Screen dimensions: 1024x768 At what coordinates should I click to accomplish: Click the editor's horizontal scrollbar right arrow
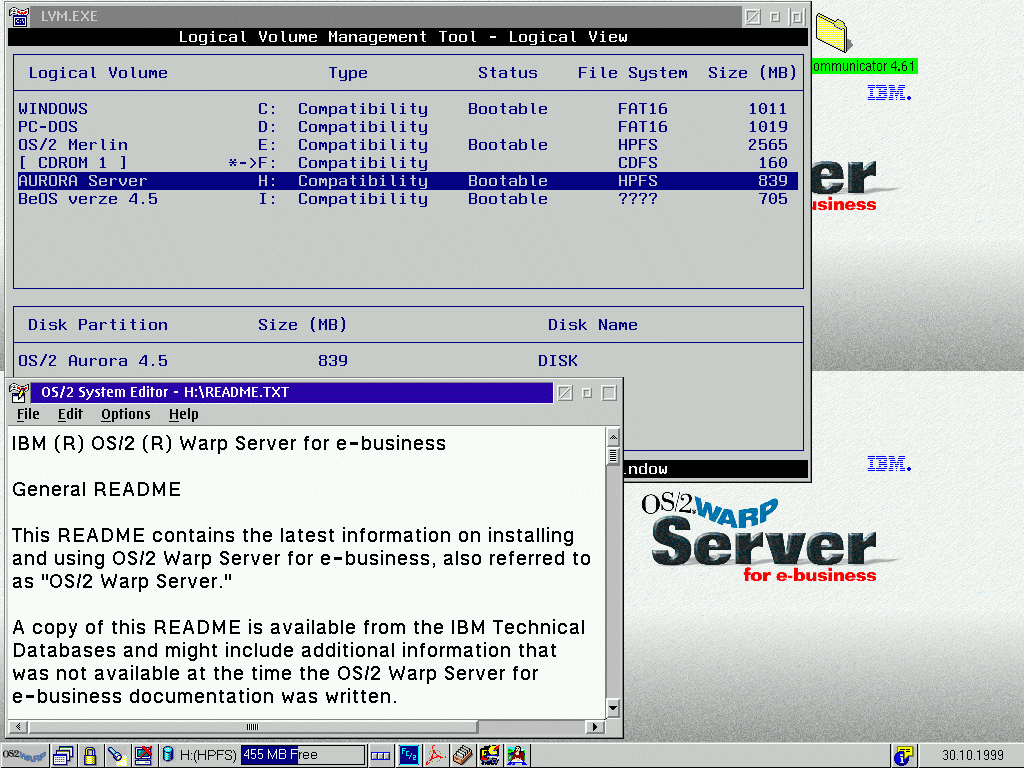(x=595, y=727)
